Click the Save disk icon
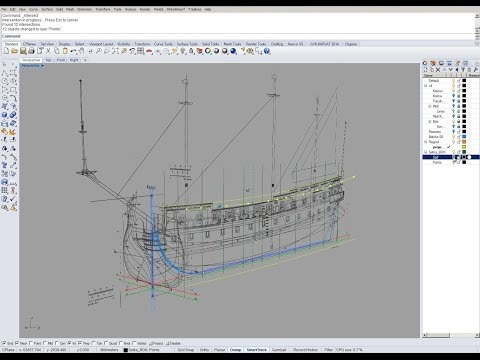This screenshot has width=480, height=360. pyautogui.click(x=23, y=51)
